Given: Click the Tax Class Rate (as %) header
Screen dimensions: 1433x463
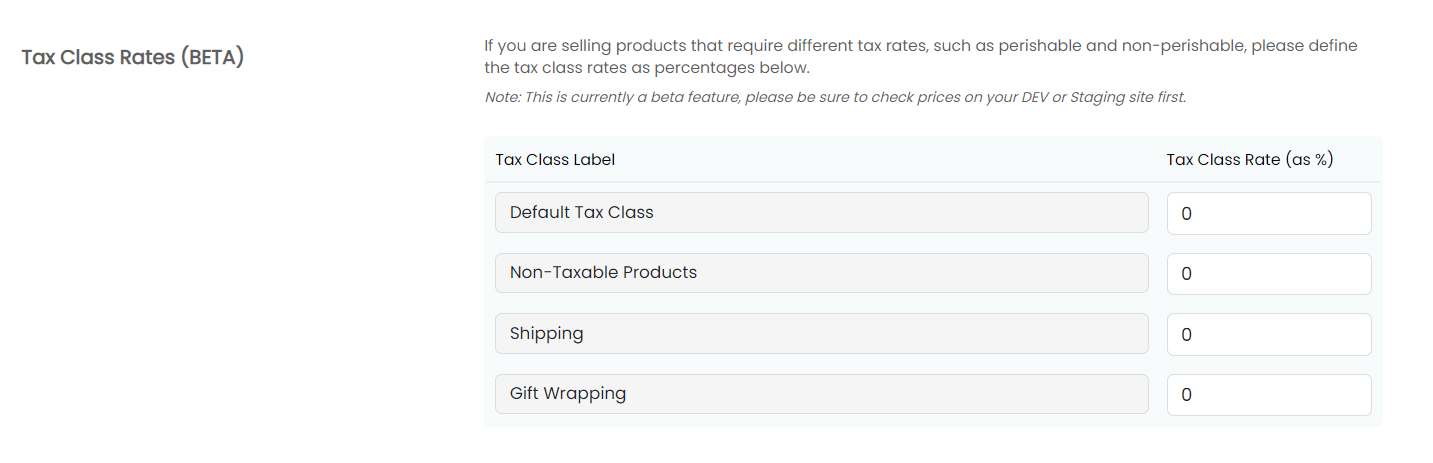Looking at the screenshot, I should pos(1250,159).
